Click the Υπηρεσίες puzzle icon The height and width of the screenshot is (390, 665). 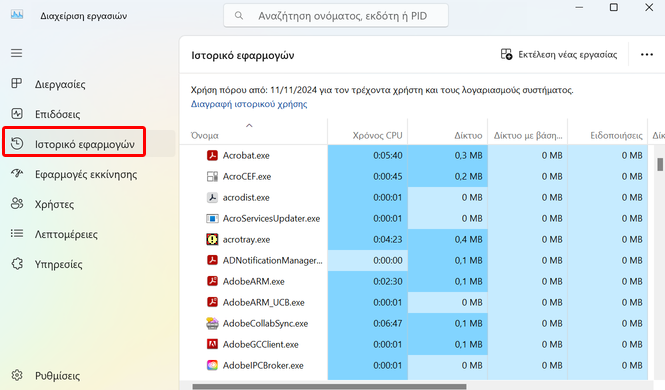tap(17, 264)
